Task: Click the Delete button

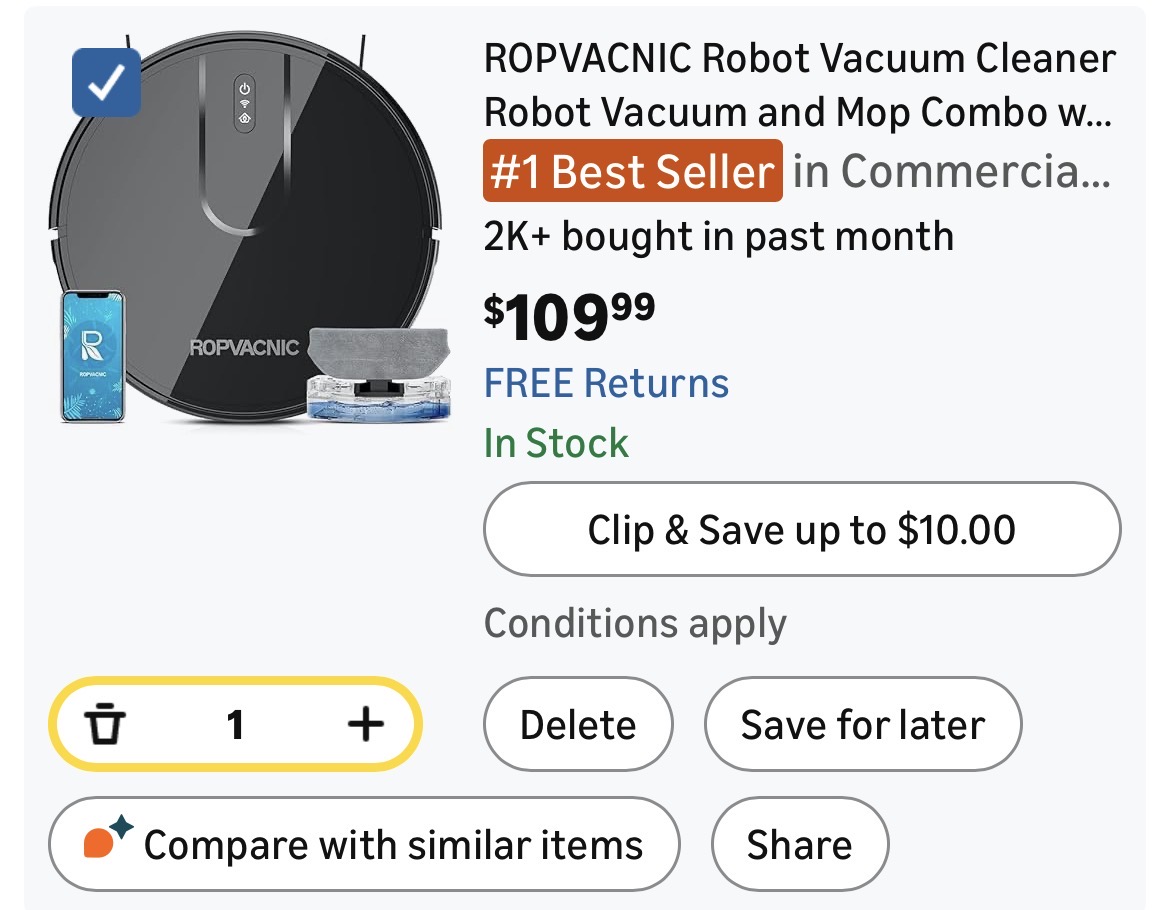Action: coord(578,725)
